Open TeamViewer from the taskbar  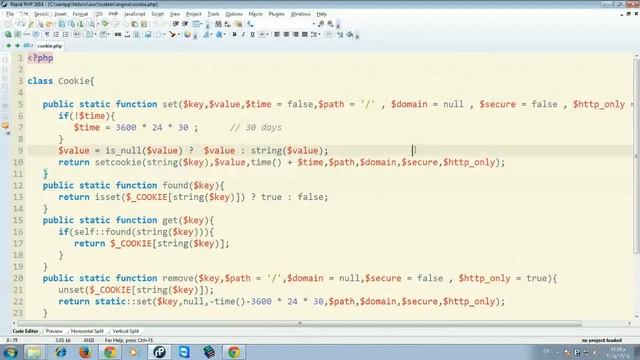184,352
